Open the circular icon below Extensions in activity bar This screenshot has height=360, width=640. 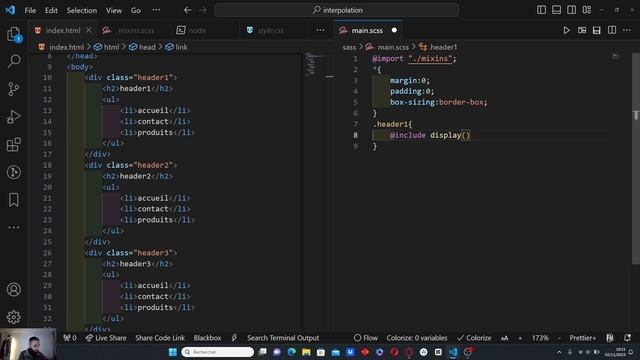(14, 172)
